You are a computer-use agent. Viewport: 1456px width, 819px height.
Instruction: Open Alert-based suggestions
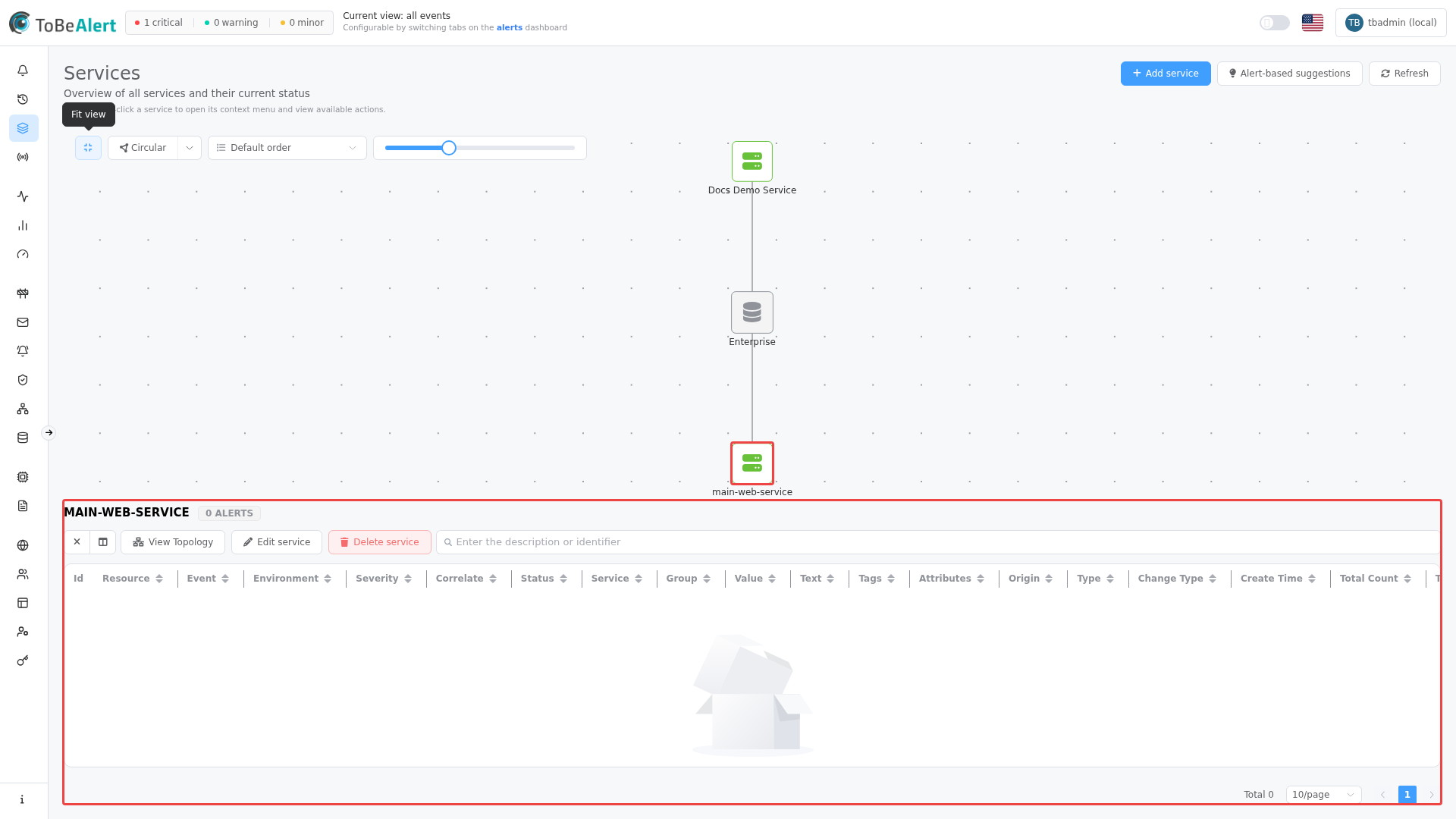pyautogui.click(x=1289, y=74)
